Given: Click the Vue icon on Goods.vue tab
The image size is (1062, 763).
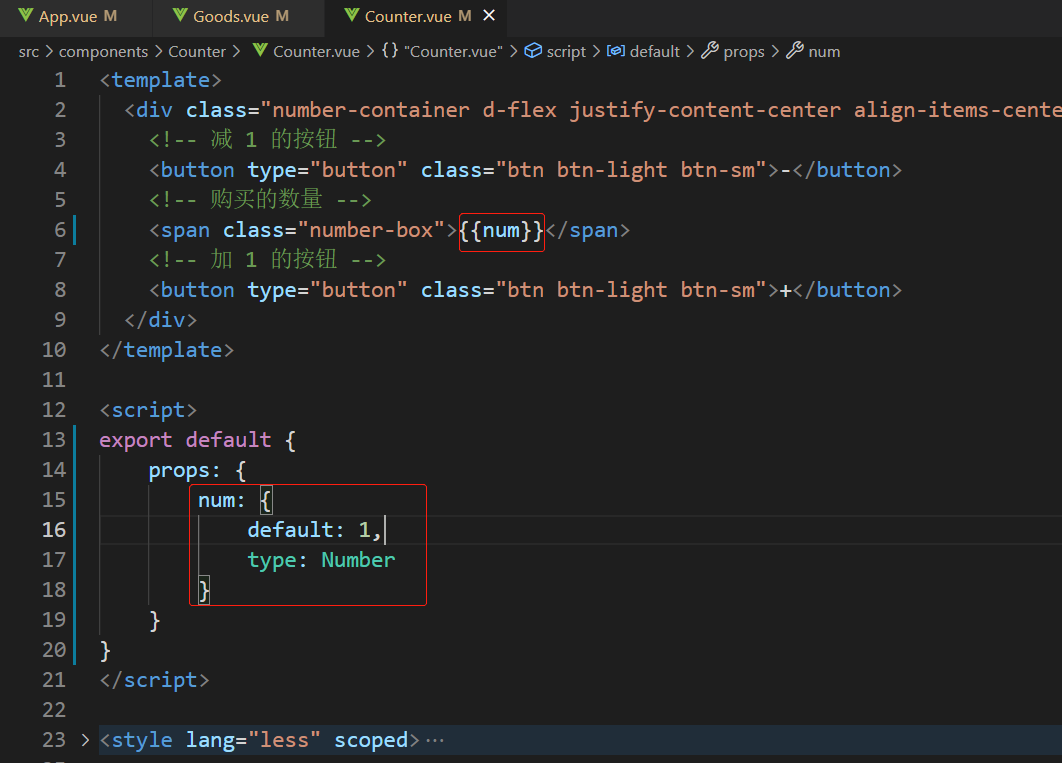Looking at the screenshot, I should click(180, 15).
